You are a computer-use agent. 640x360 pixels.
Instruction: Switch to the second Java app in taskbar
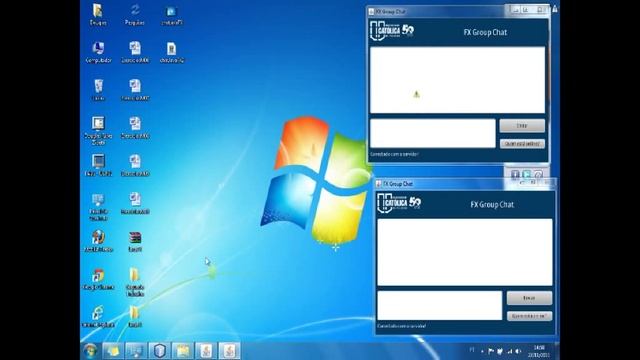229,351
